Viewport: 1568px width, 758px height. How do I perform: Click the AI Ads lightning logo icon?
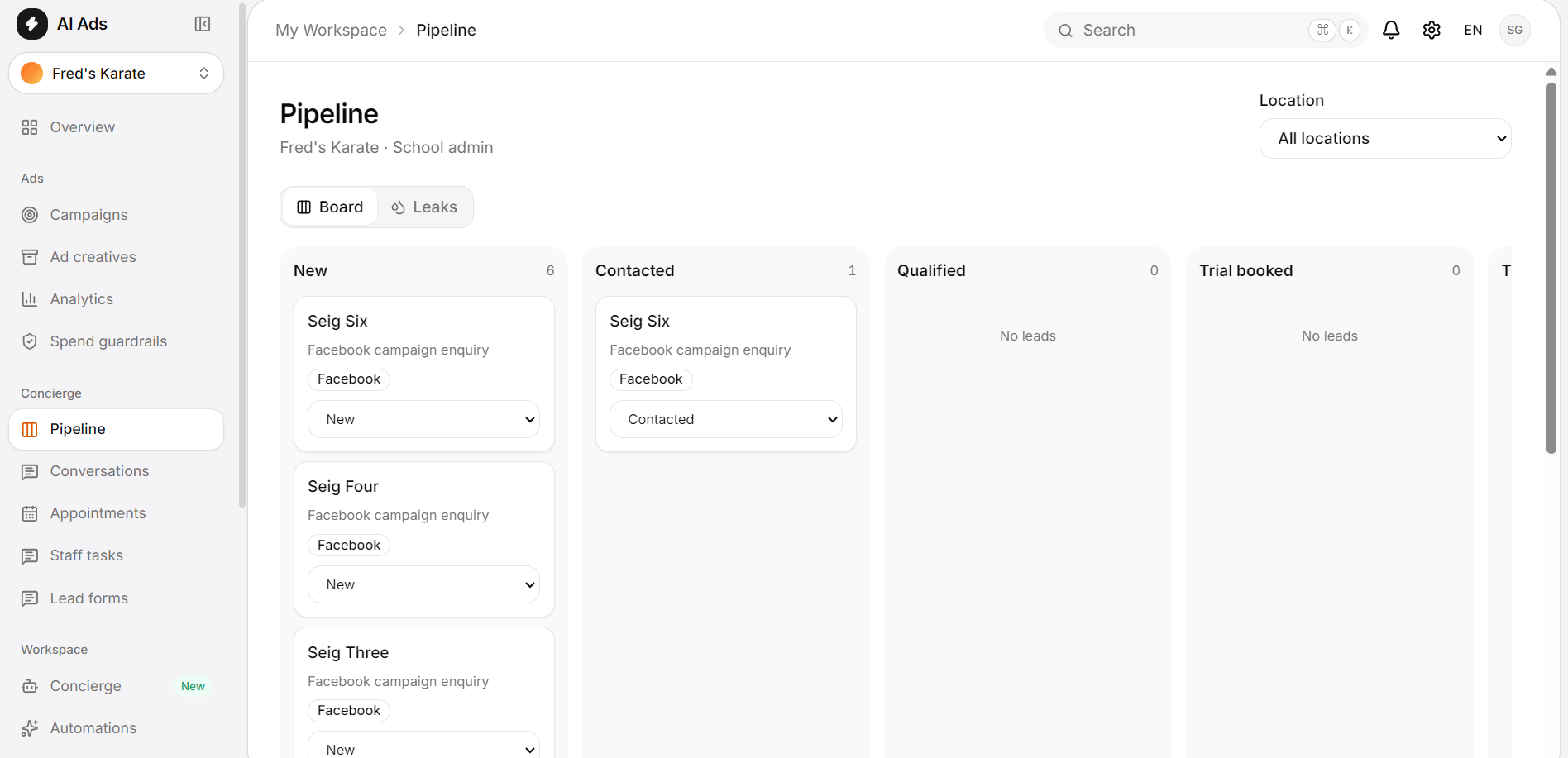tap(32, 24)
